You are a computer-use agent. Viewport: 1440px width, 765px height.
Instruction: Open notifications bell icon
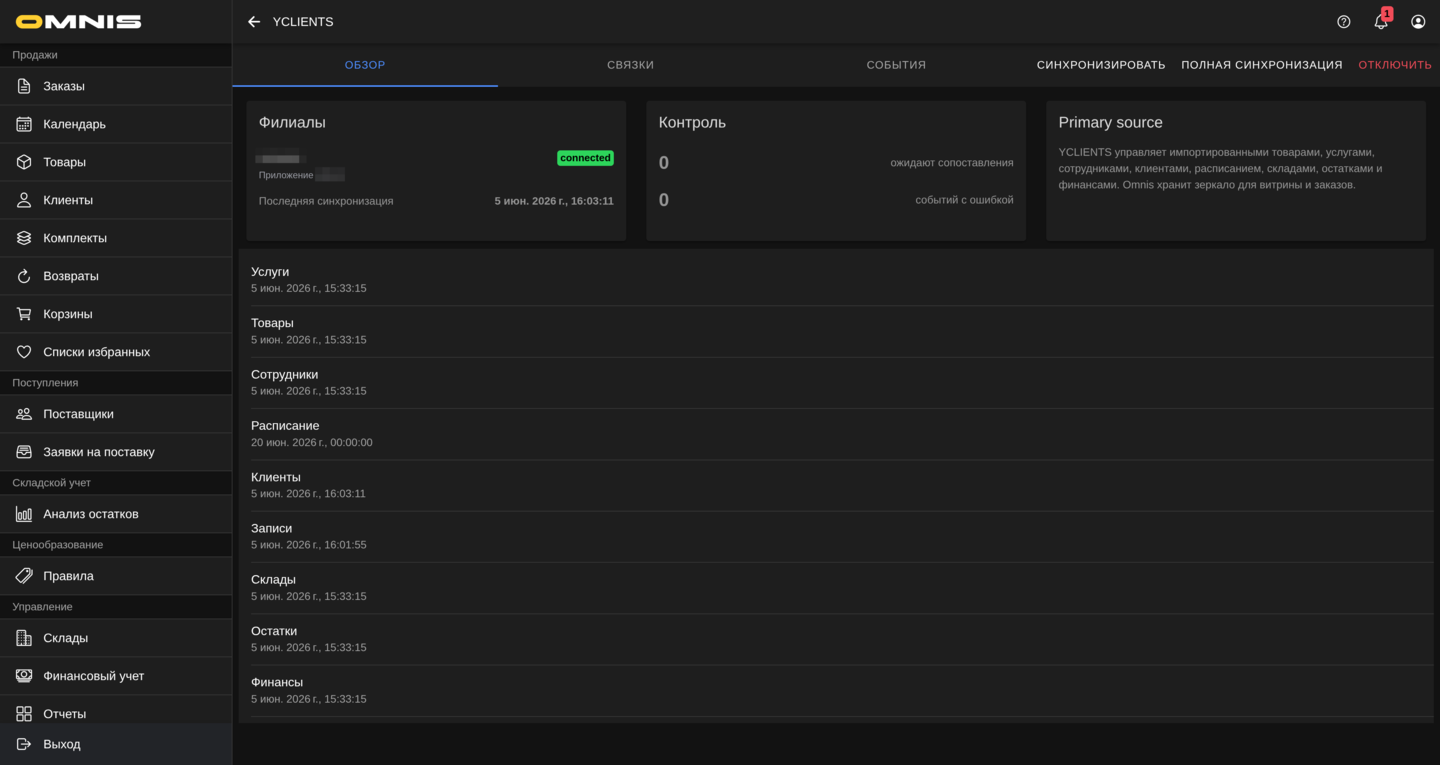click(x=1381, y=22)
